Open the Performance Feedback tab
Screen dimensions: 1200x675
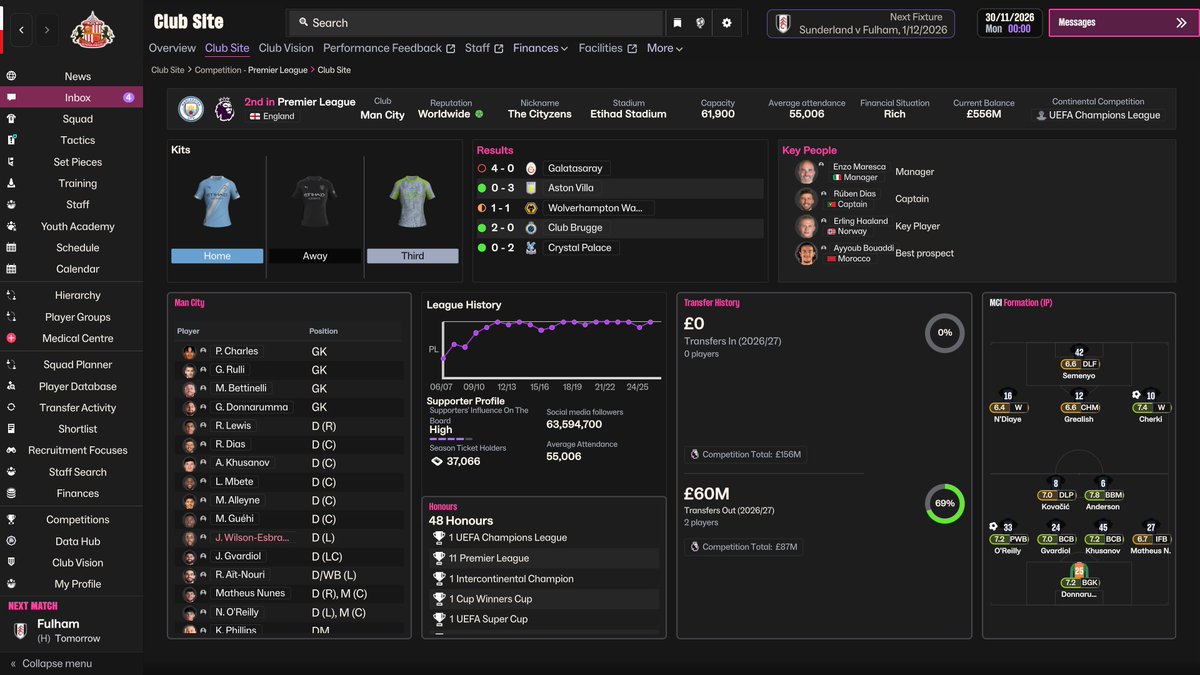[389, 48]
